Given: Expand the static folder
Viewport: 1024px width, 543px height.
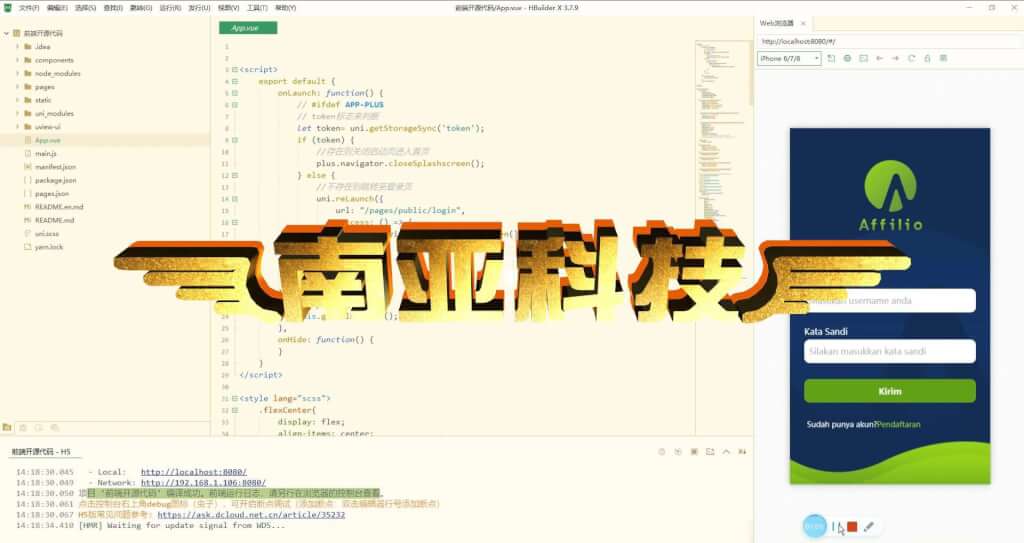Looking at the screenshot, I should pos(18,100).
